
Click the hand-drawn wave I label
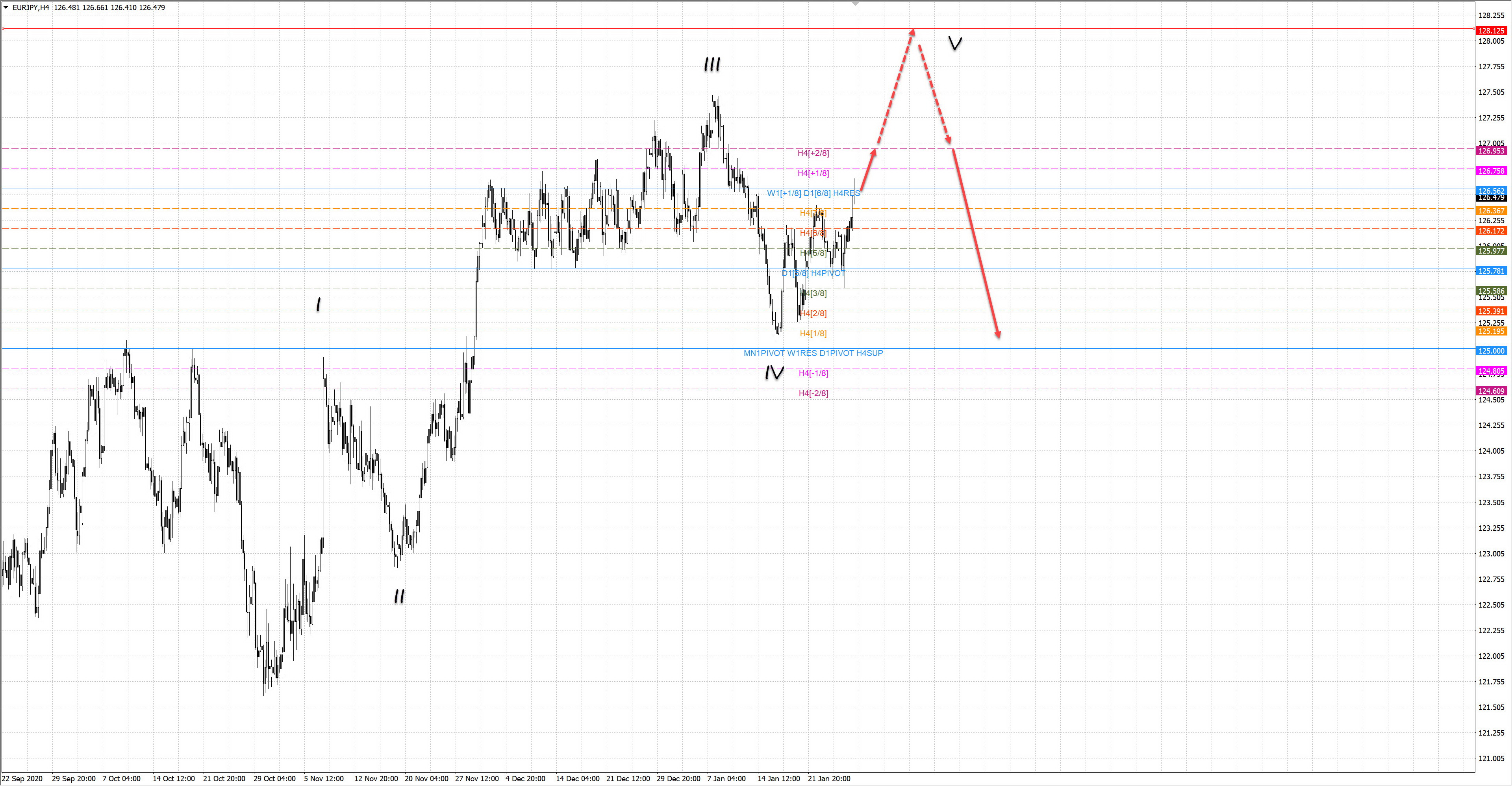tap(318, 304)
